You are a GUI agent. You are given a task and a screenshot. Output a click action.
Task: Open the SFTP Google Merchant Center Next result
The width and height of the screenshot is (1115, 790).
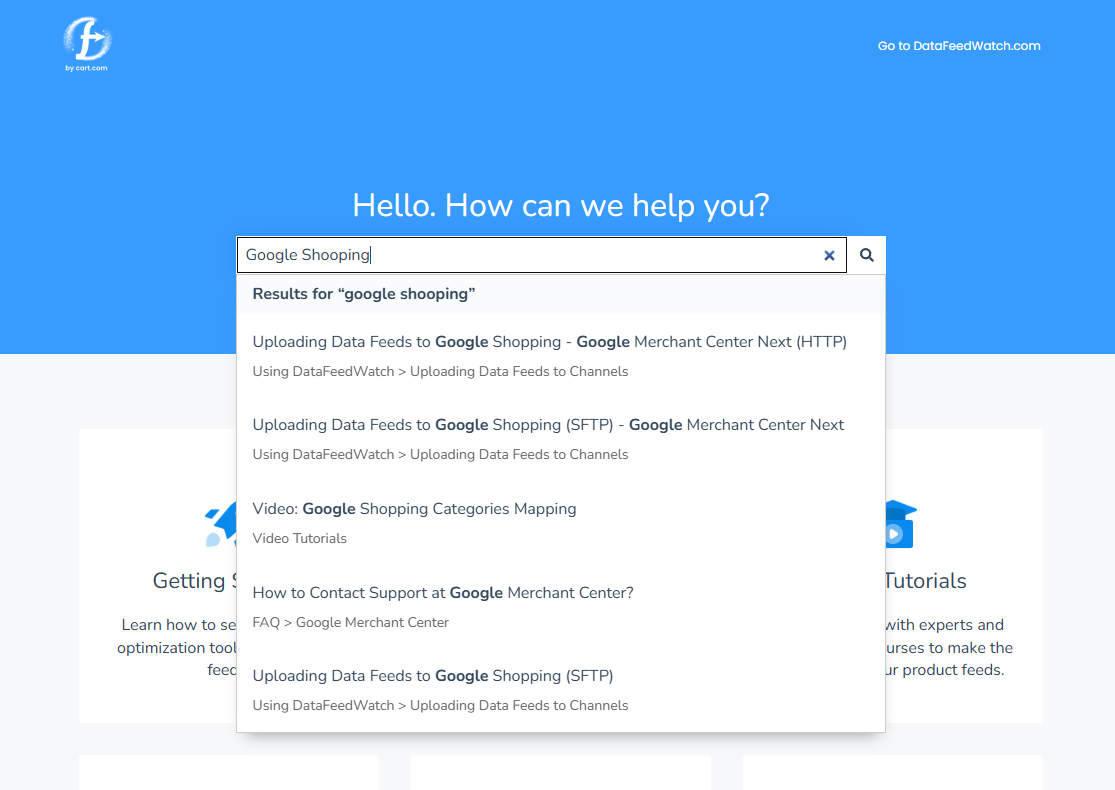click(x=548, y=424)
